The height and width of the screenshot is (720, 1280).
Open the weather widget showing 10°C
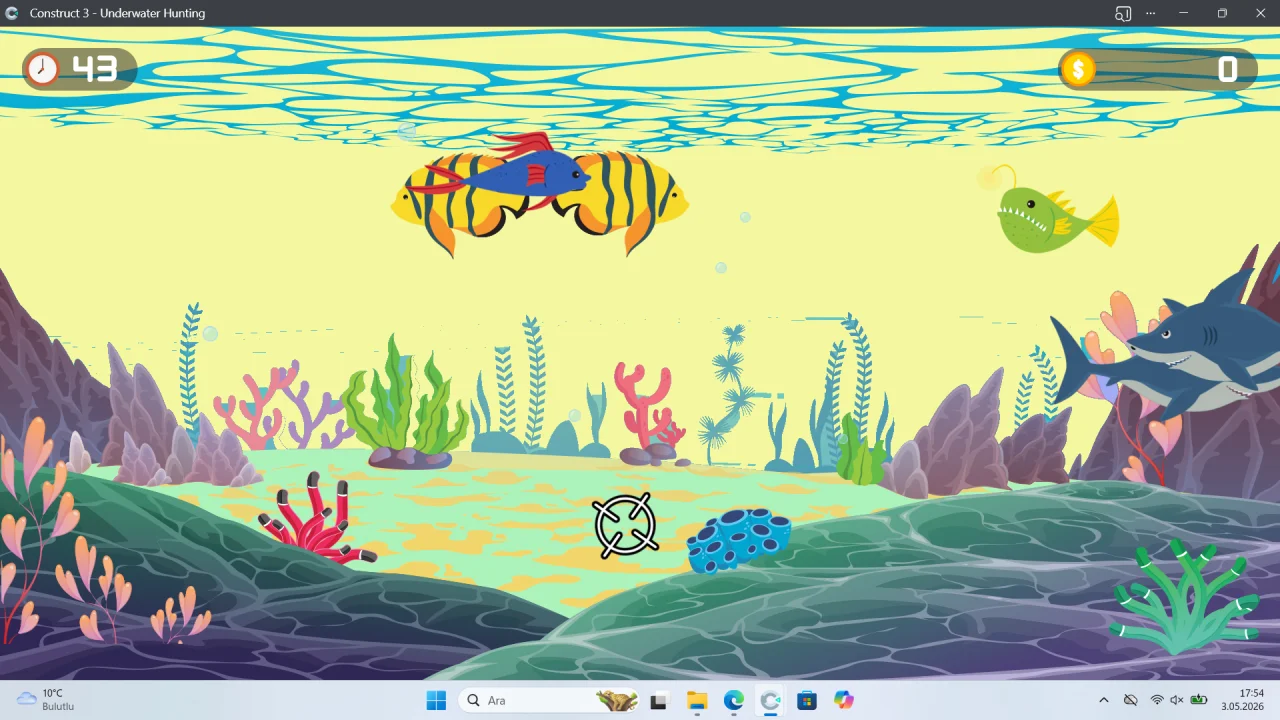46,700
